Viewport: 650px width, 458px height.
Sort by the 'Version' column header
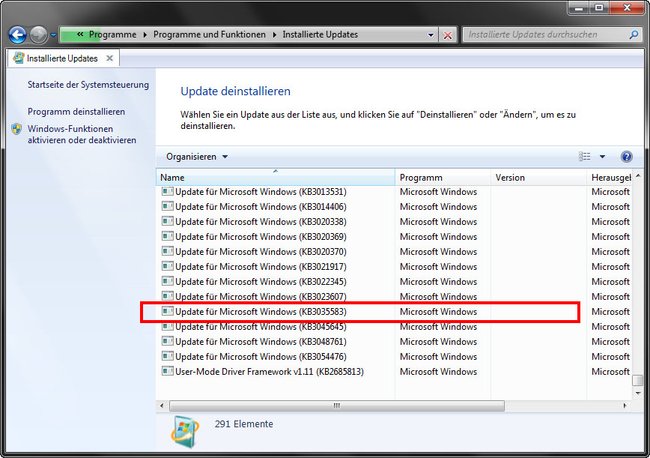(x=538, y=177)
